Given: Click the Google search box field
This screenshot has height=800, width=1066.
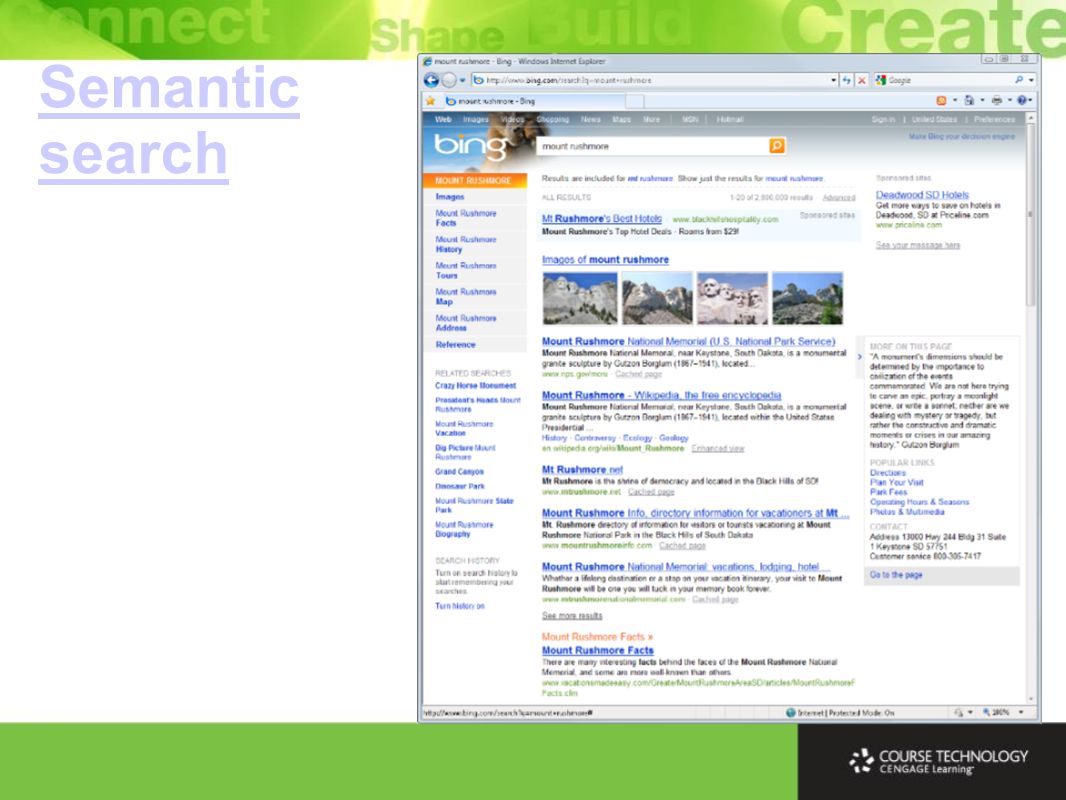Looking at the screenshot, I should click(x=948, y=80).
